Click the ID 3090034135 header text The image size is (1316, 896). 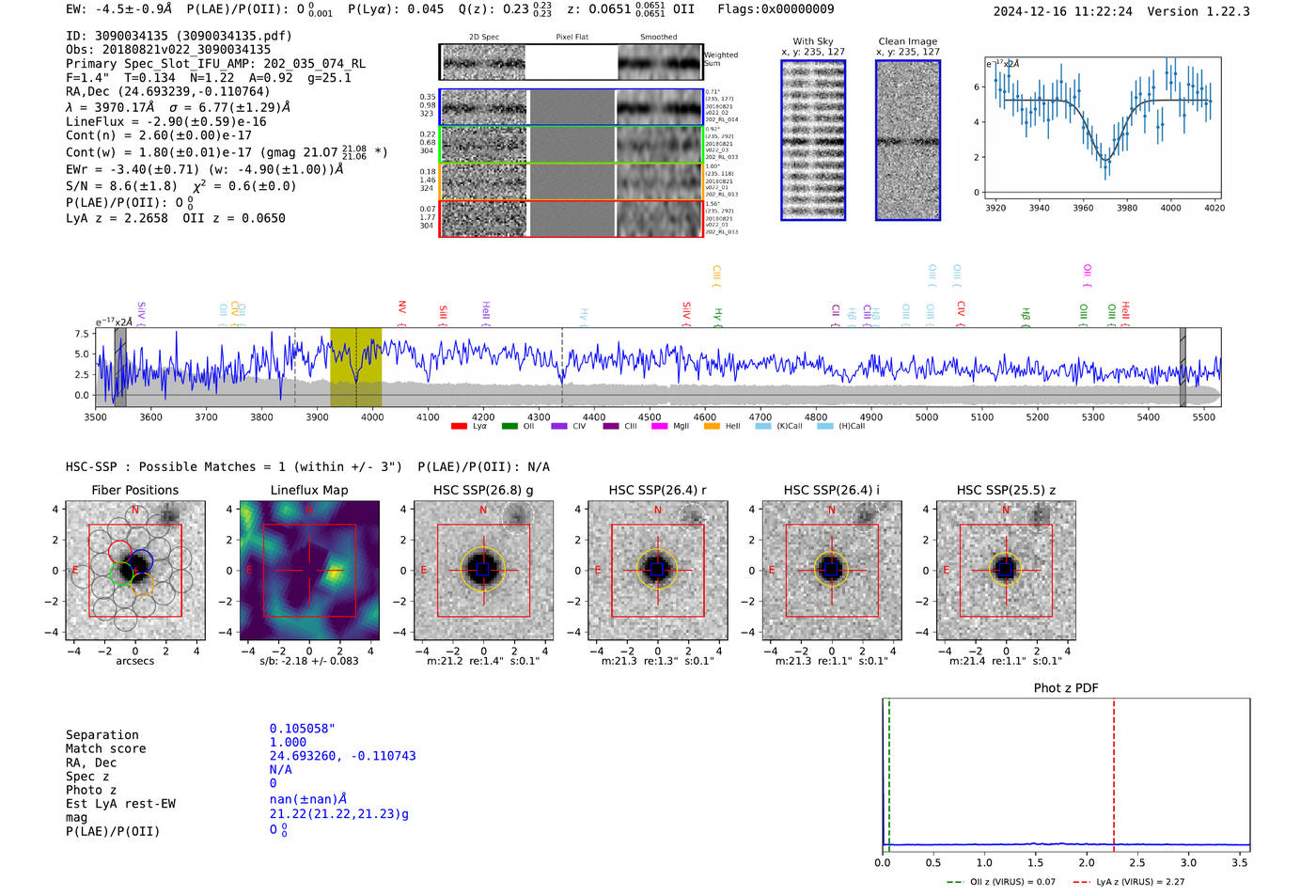(179, 36)
